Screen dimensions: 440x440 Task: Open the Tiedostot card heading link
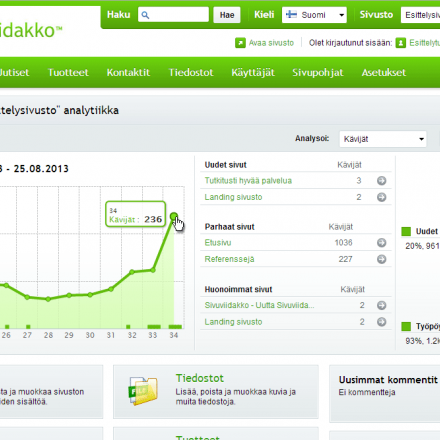[200, 378]
